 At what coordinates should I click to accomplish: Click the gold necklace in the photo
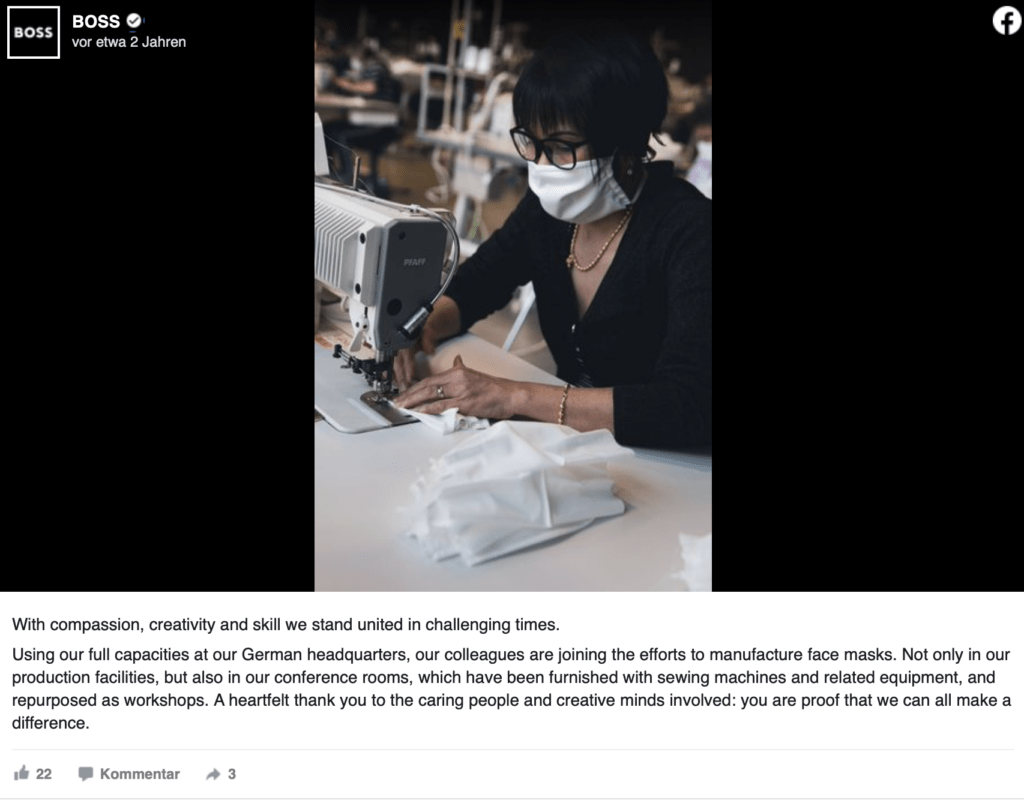pyautogui.click(x=598, y=242)
